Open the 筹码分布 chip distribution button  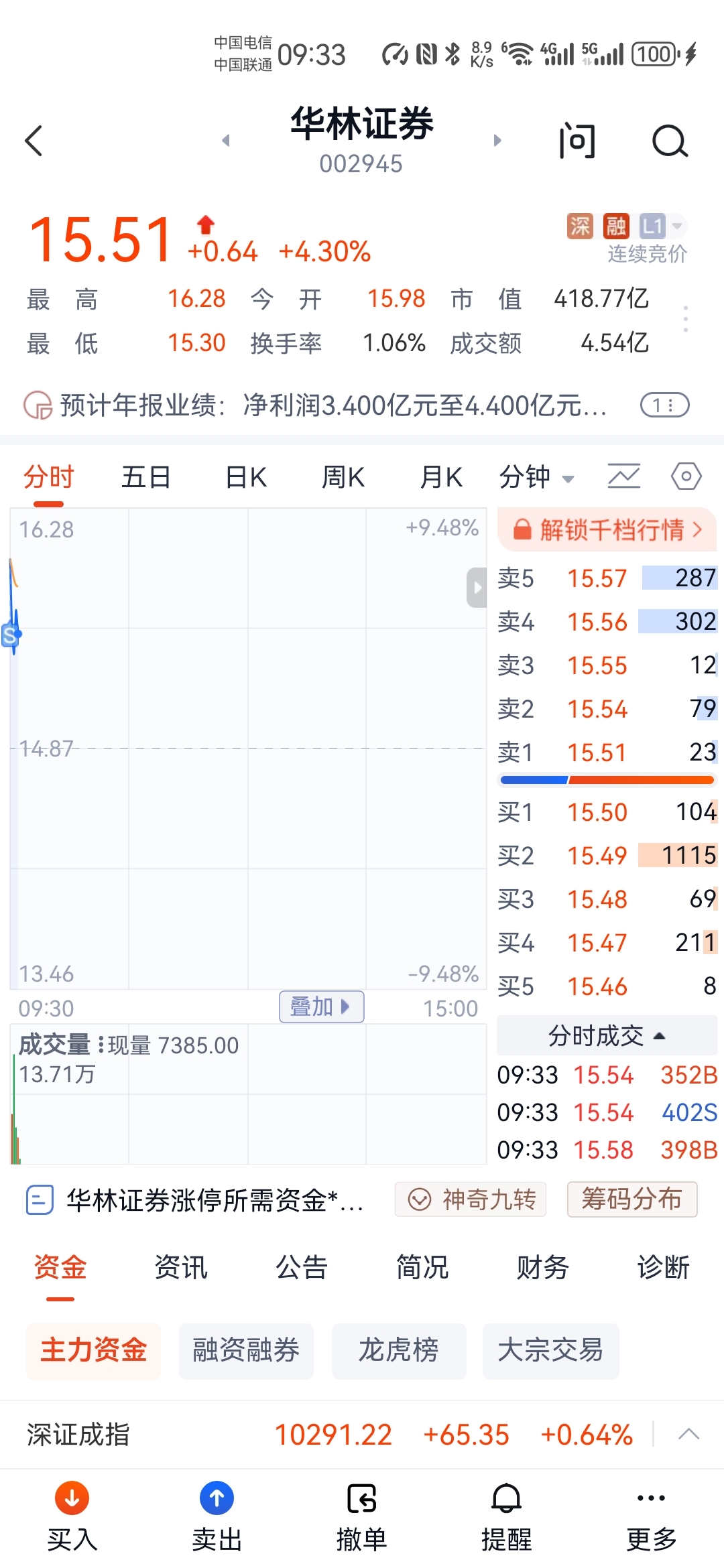point(632,1199)
